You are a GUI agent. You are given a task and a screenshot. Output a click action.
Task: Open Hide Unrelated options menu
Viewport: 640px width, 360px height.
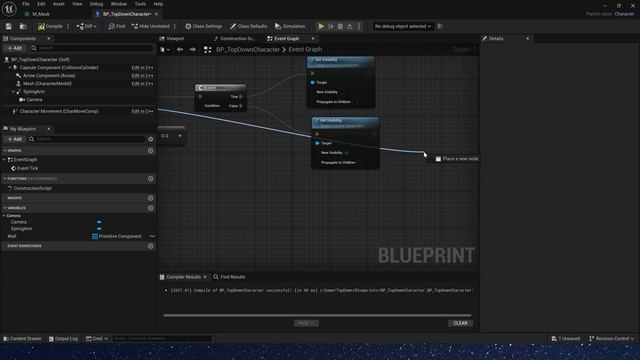175,26
